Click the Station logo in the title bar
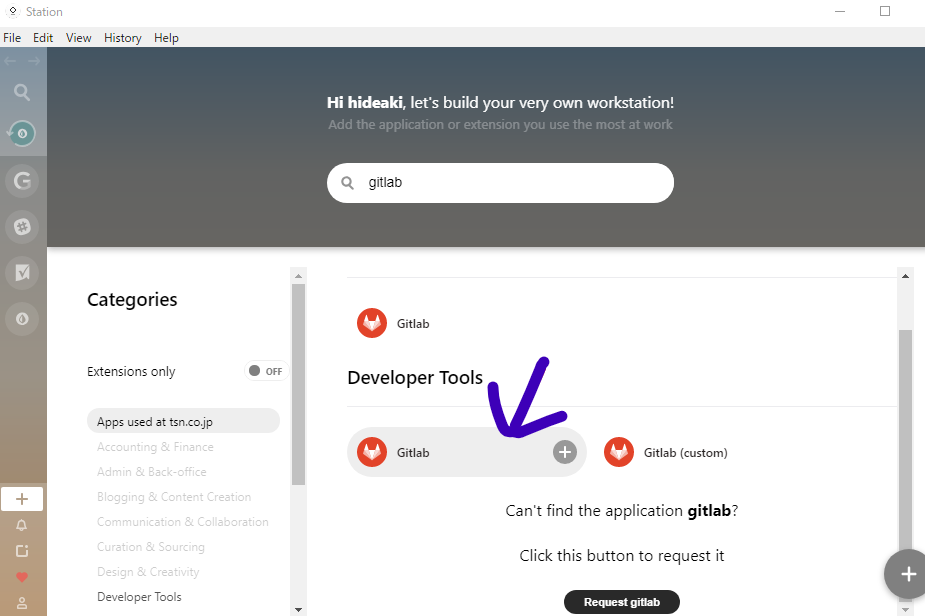Screen dimensions: 925x616 pos(12,11)
